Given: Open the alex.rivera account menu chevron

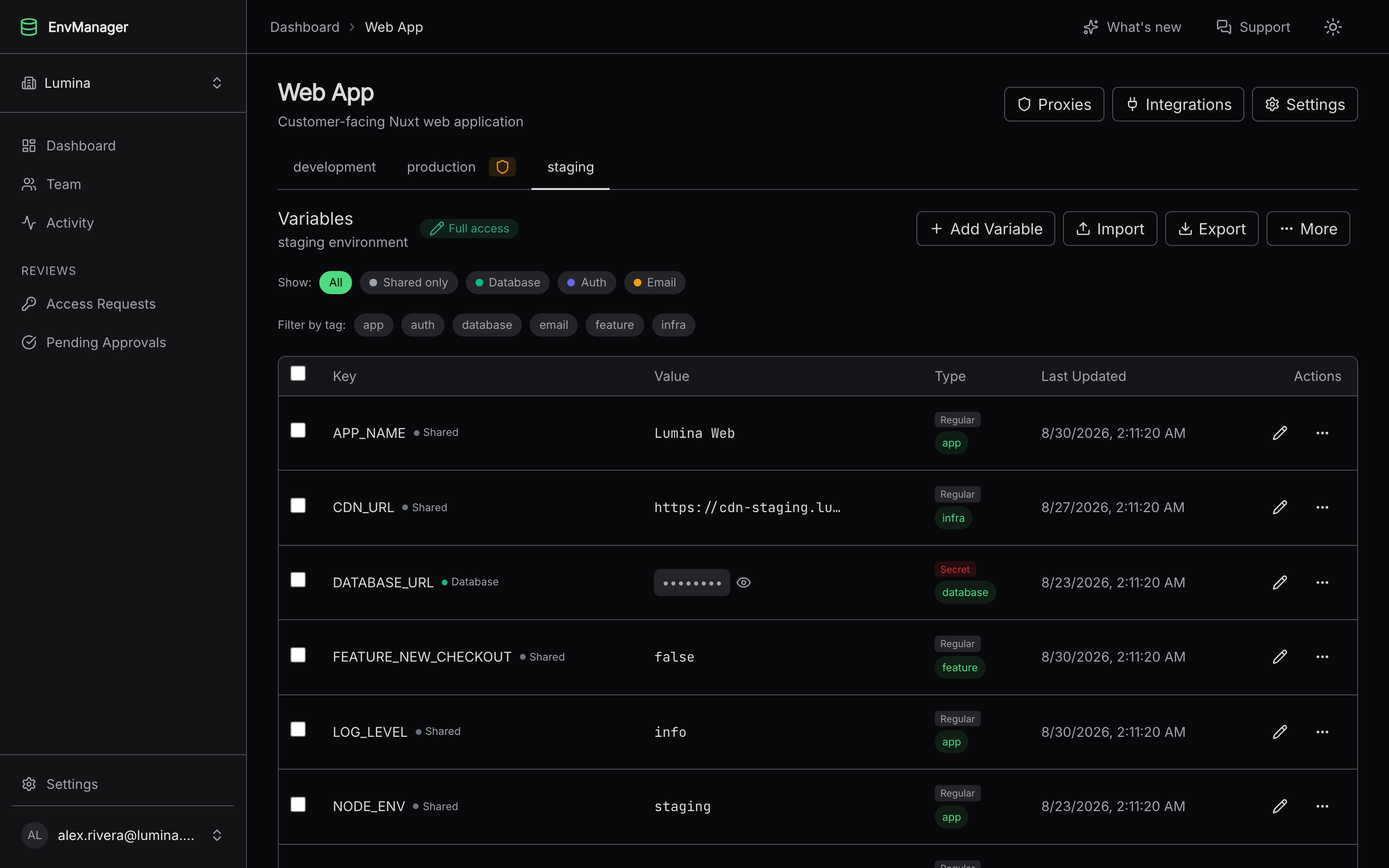Looking at the screenshot, I should click(x=217, y=835).
